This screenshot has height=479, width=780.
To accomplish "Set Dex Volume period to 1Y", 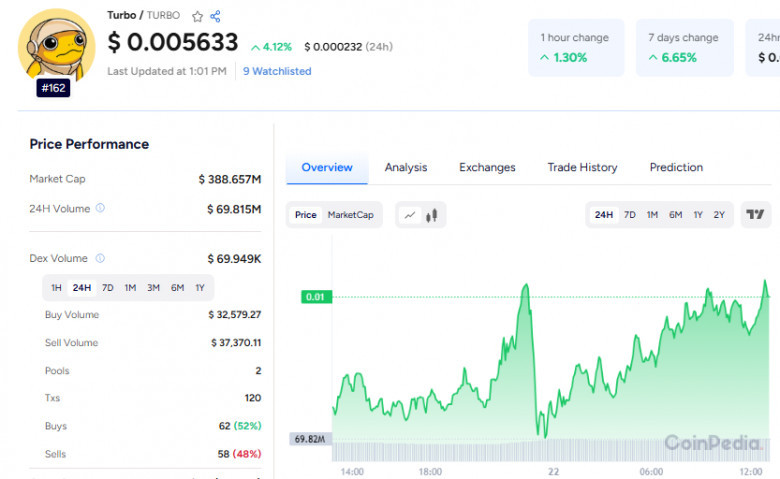I will [x=200, y=288].
